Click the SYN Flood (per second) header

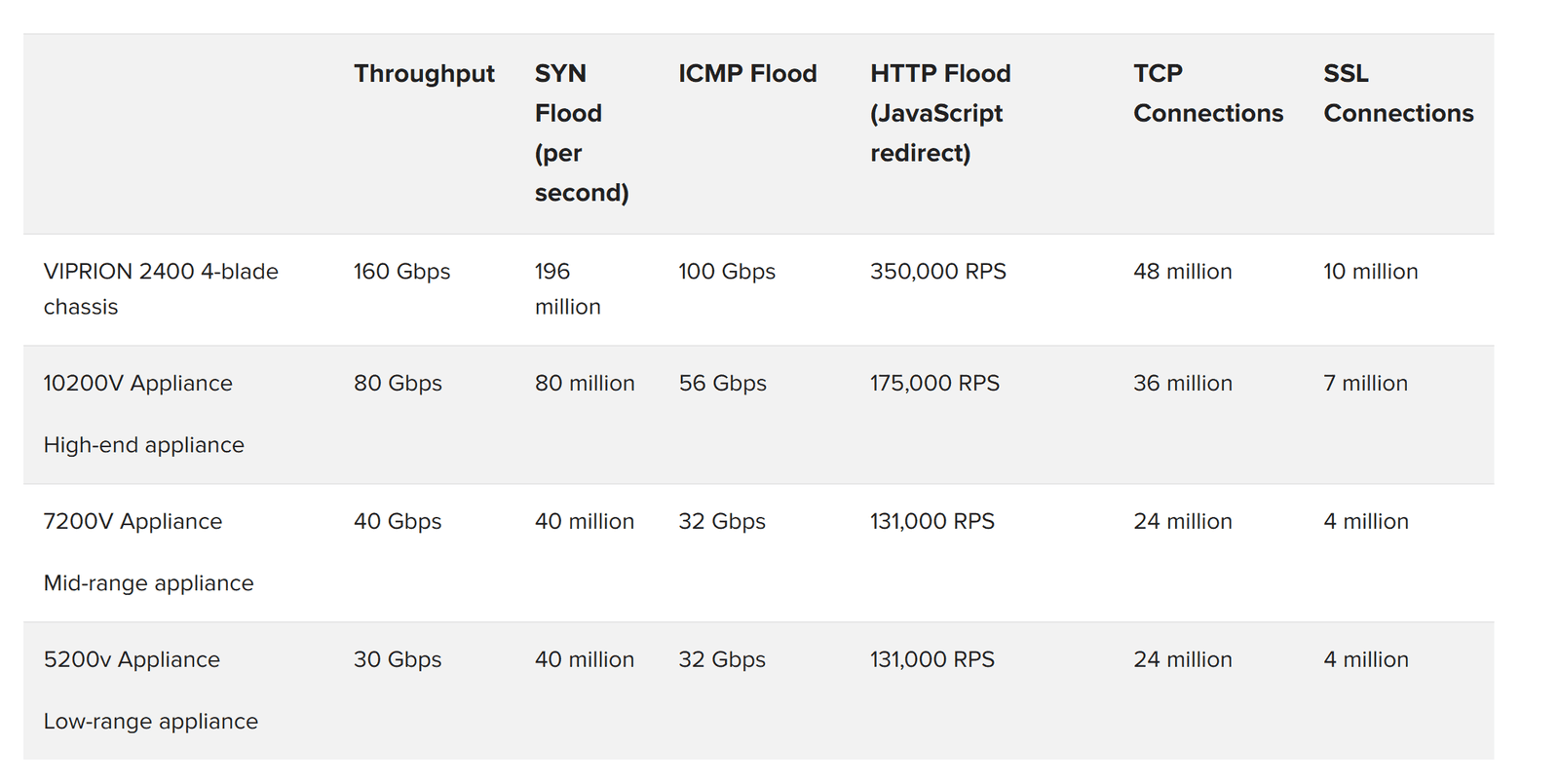pos(581,132)
